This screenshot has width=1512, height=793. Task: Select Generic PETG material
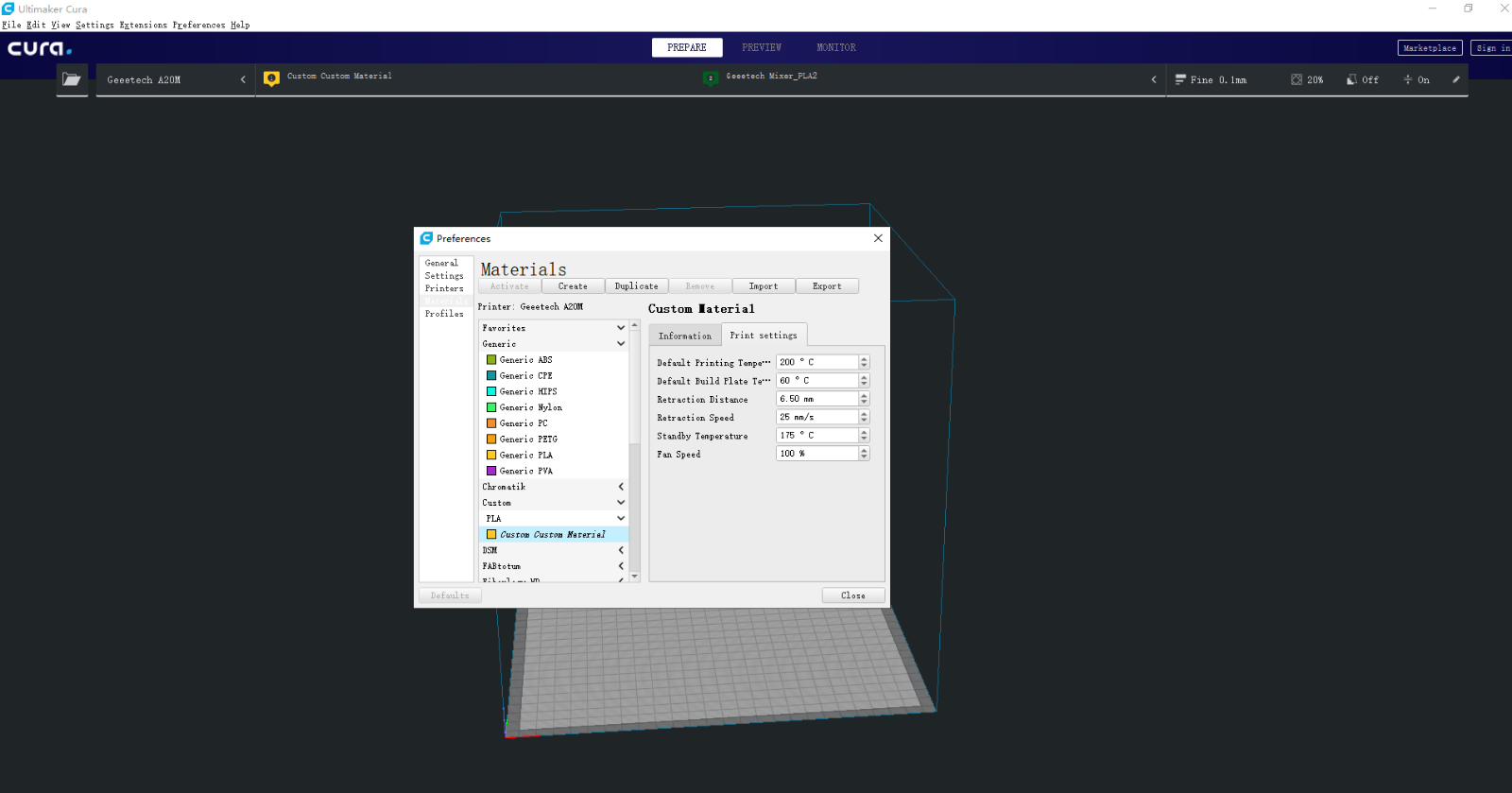coord(554,439)
